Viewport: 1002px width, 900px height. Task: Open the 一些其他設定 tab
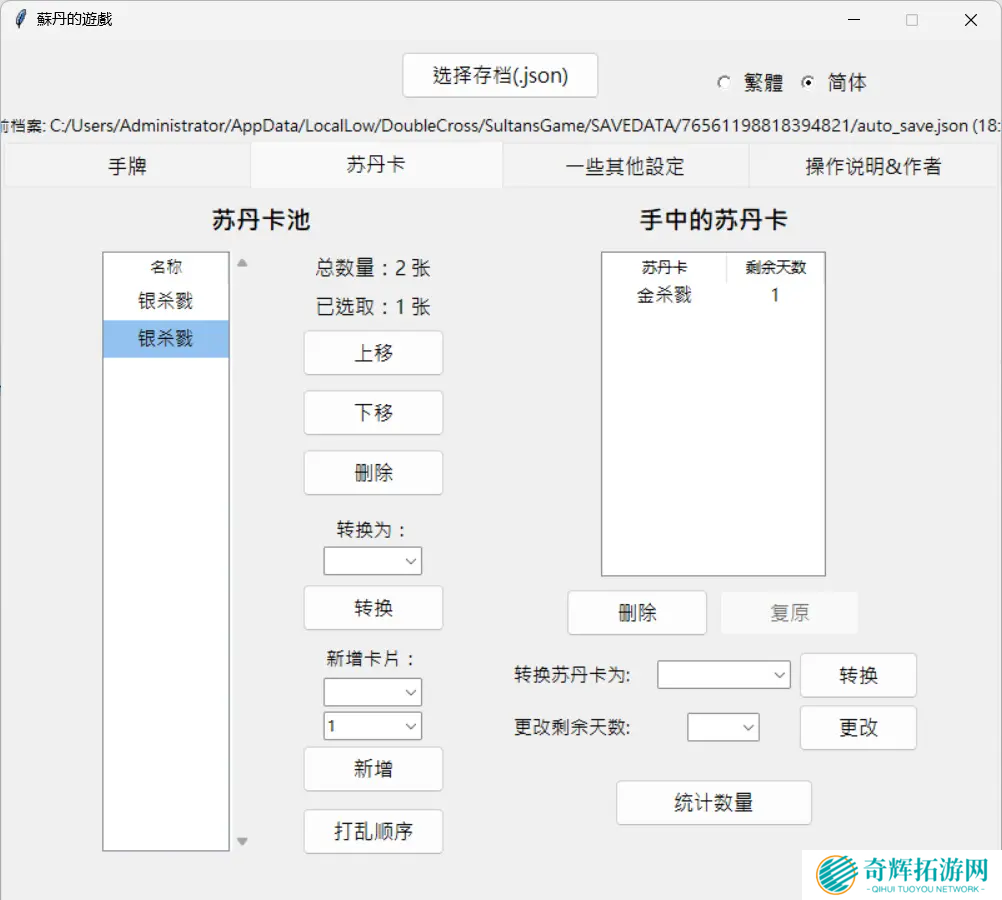(x=625, y=166)
